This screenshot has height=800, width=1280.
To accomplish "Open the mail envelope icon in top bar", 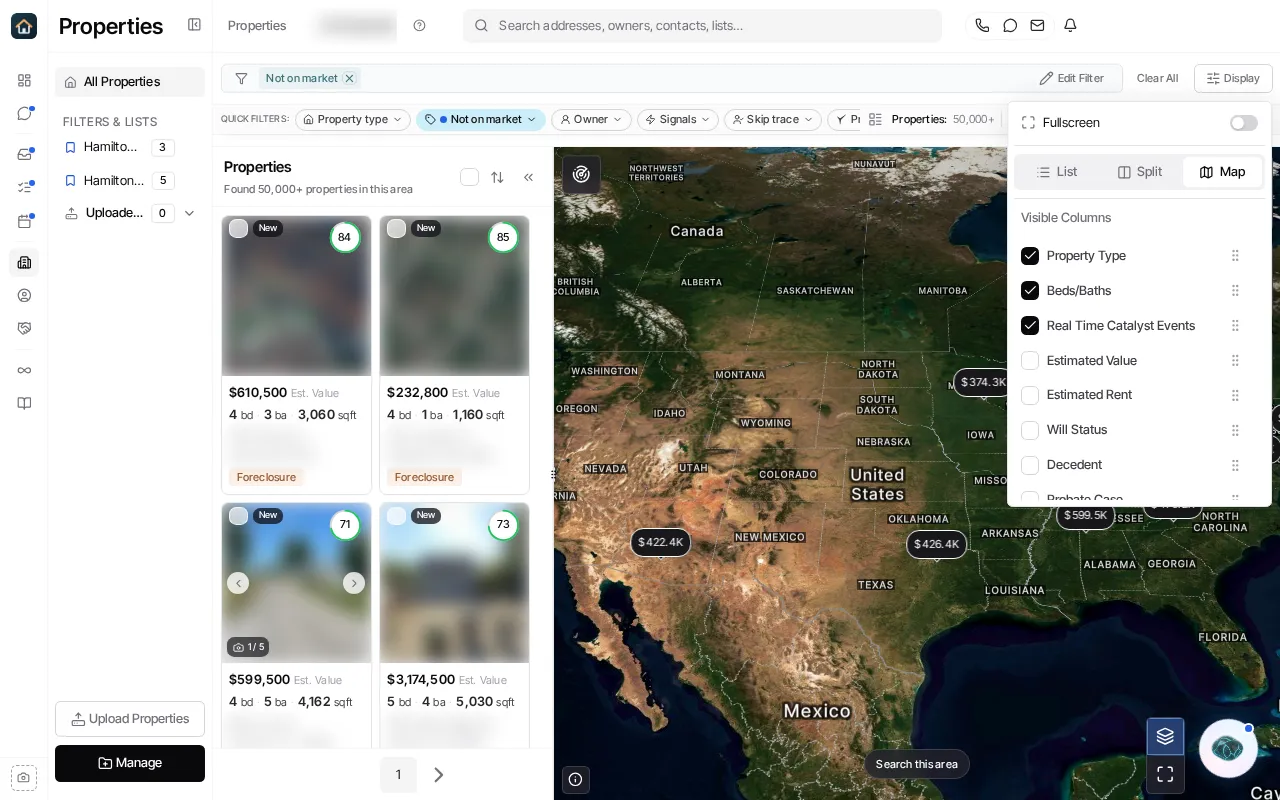I will tap(1038, 25).
